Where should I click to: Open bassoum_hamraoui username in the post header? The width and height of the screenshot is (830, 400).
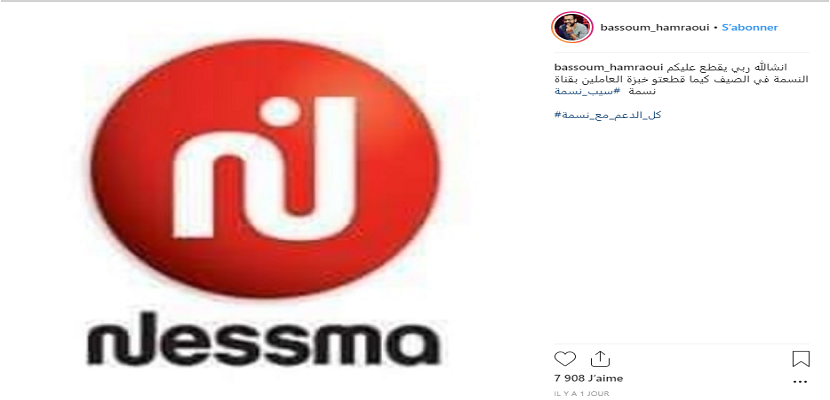tap(655, 28)
